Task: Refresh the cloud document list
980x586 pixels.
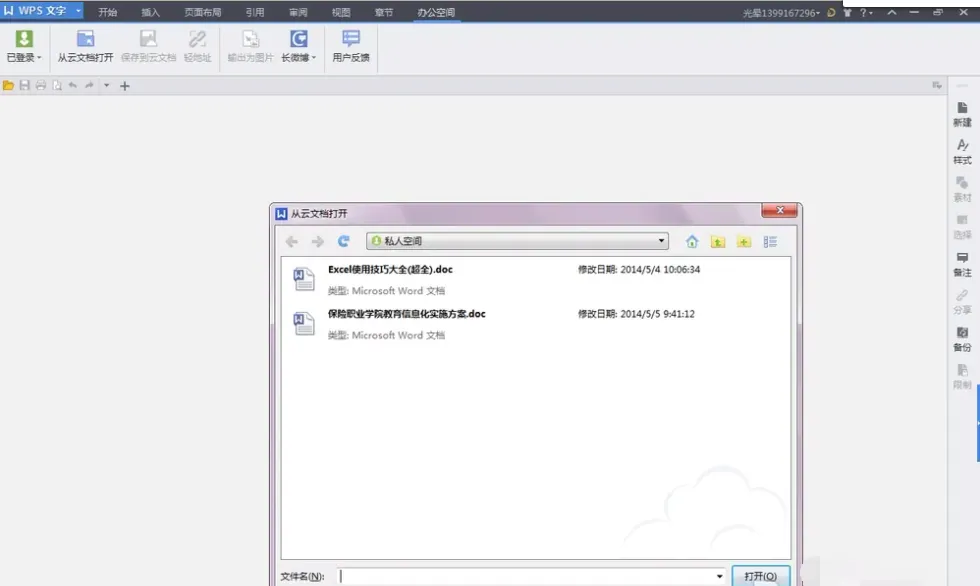Action: coord(343,241)
